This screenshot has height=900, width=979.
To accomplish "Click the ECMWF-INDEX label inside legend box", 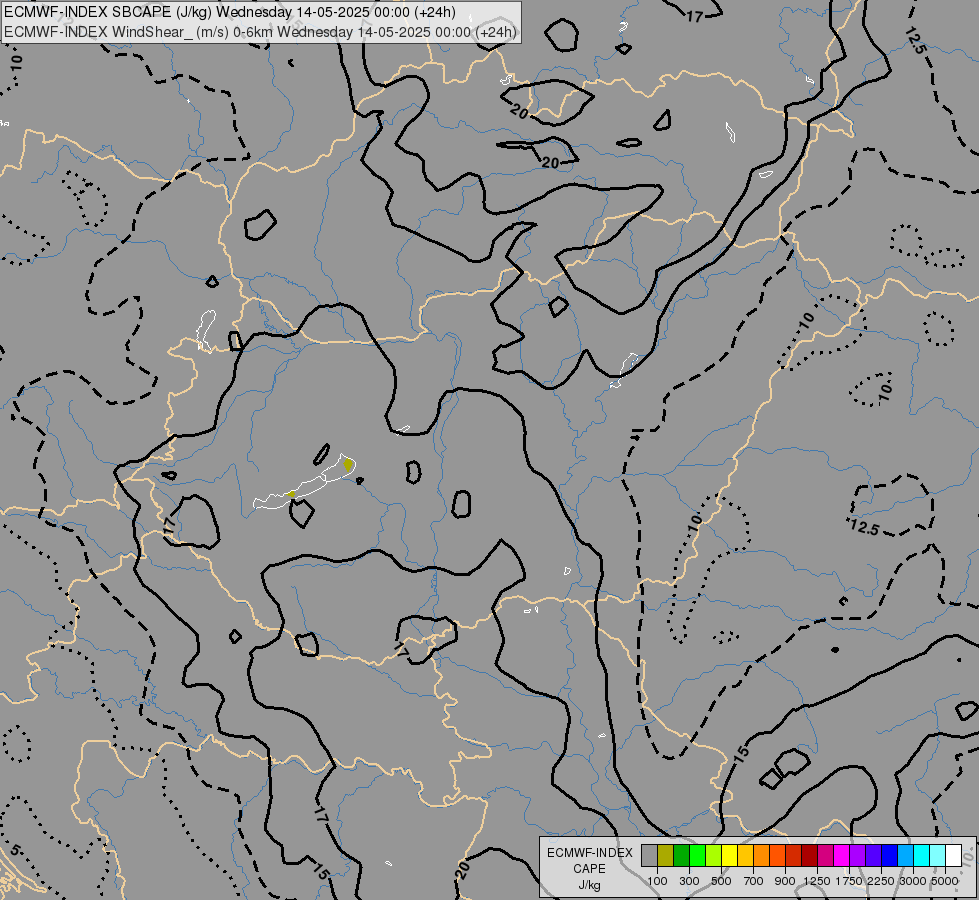I will (x=590, y=853).
